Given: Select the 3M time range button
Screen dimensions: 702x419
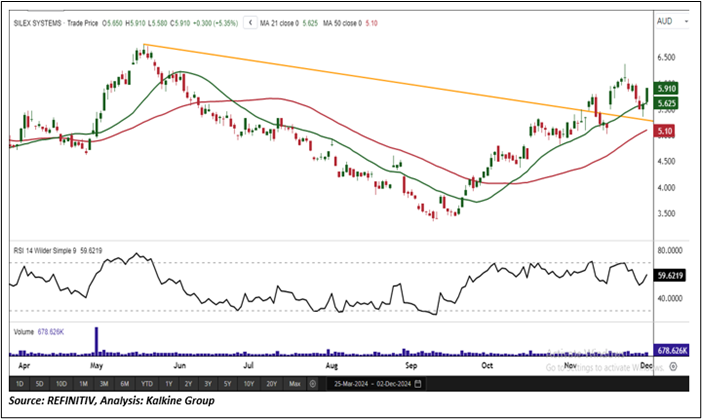Looking at the screenshot, I should [x=104, y=384].
